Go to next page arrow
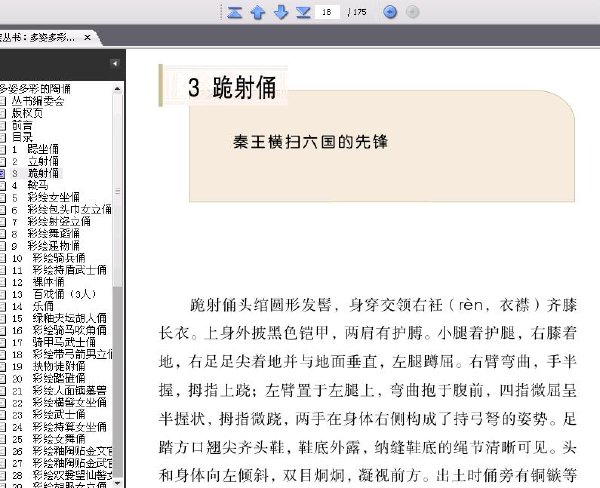Screen dimensions: 600x488 point(281,12)
